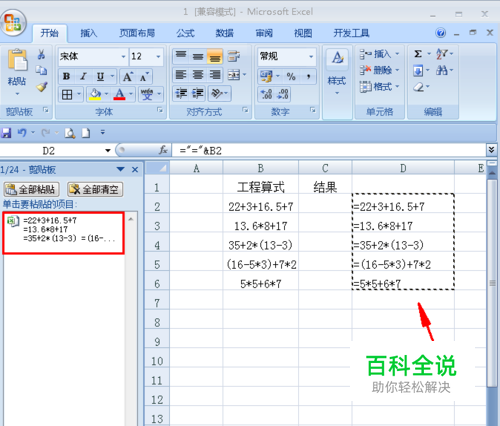Align text left
This screenshot has height=426, width=500.
coord(181,75)
